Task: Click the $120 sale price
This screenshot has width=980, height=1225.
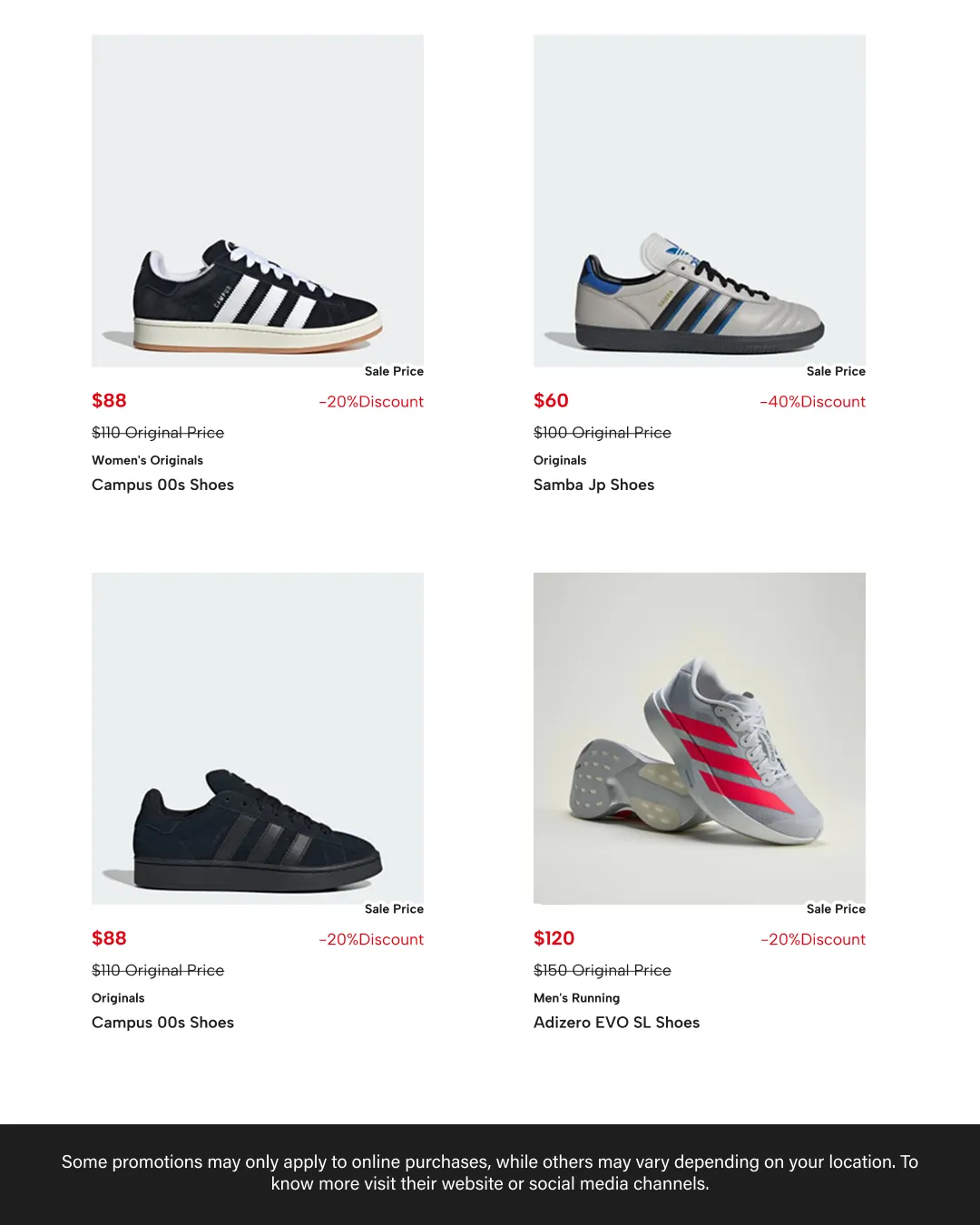Action: pos(554,938)
